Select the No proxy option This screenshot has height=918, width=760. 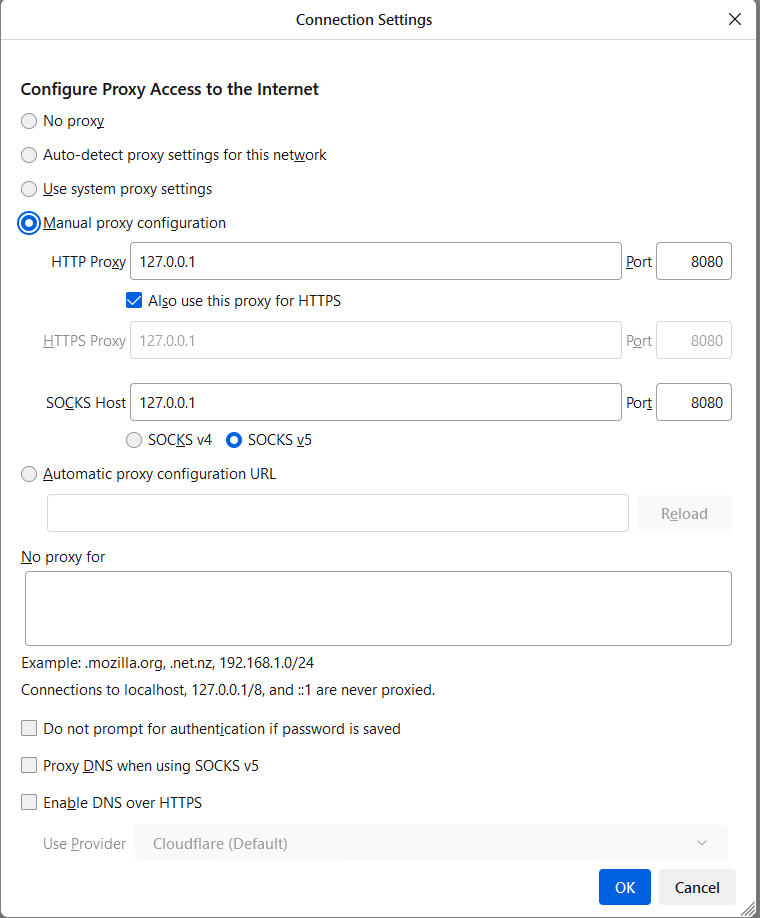(x=29, y=120)
